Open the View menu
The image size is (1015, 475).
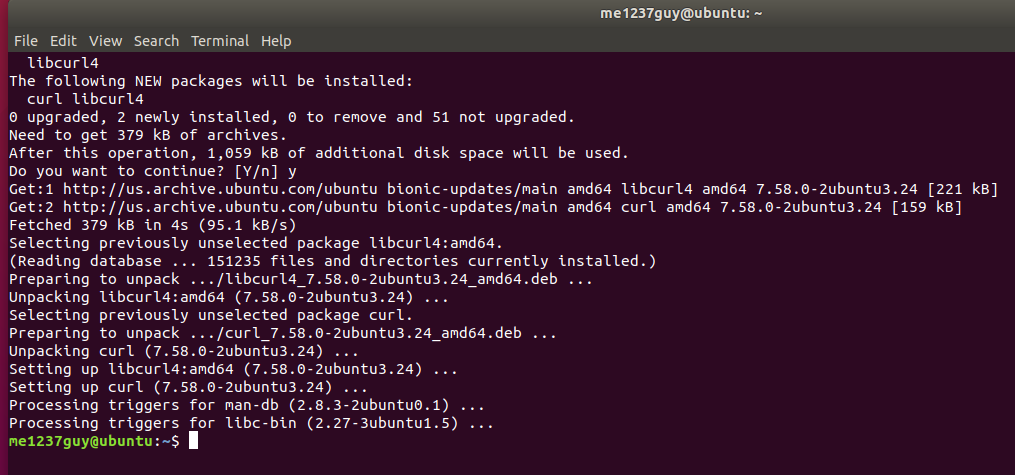[x=106, y=41]
